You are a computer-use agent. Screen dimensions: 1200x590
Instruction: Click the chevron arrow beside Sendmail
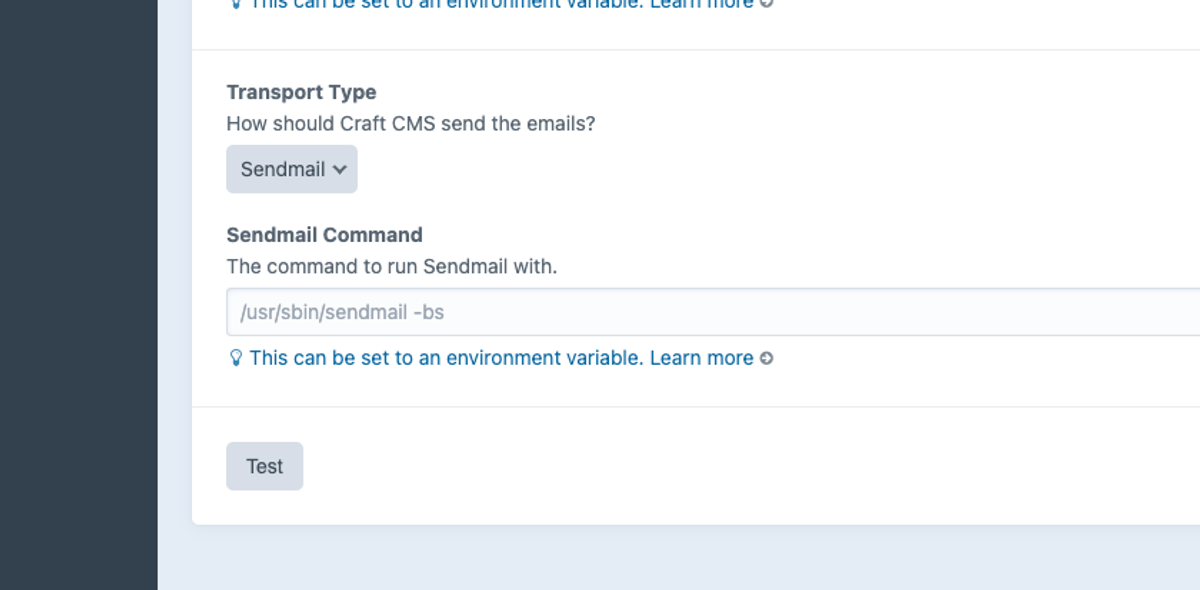pyautogui.click(x=340, y=169)
